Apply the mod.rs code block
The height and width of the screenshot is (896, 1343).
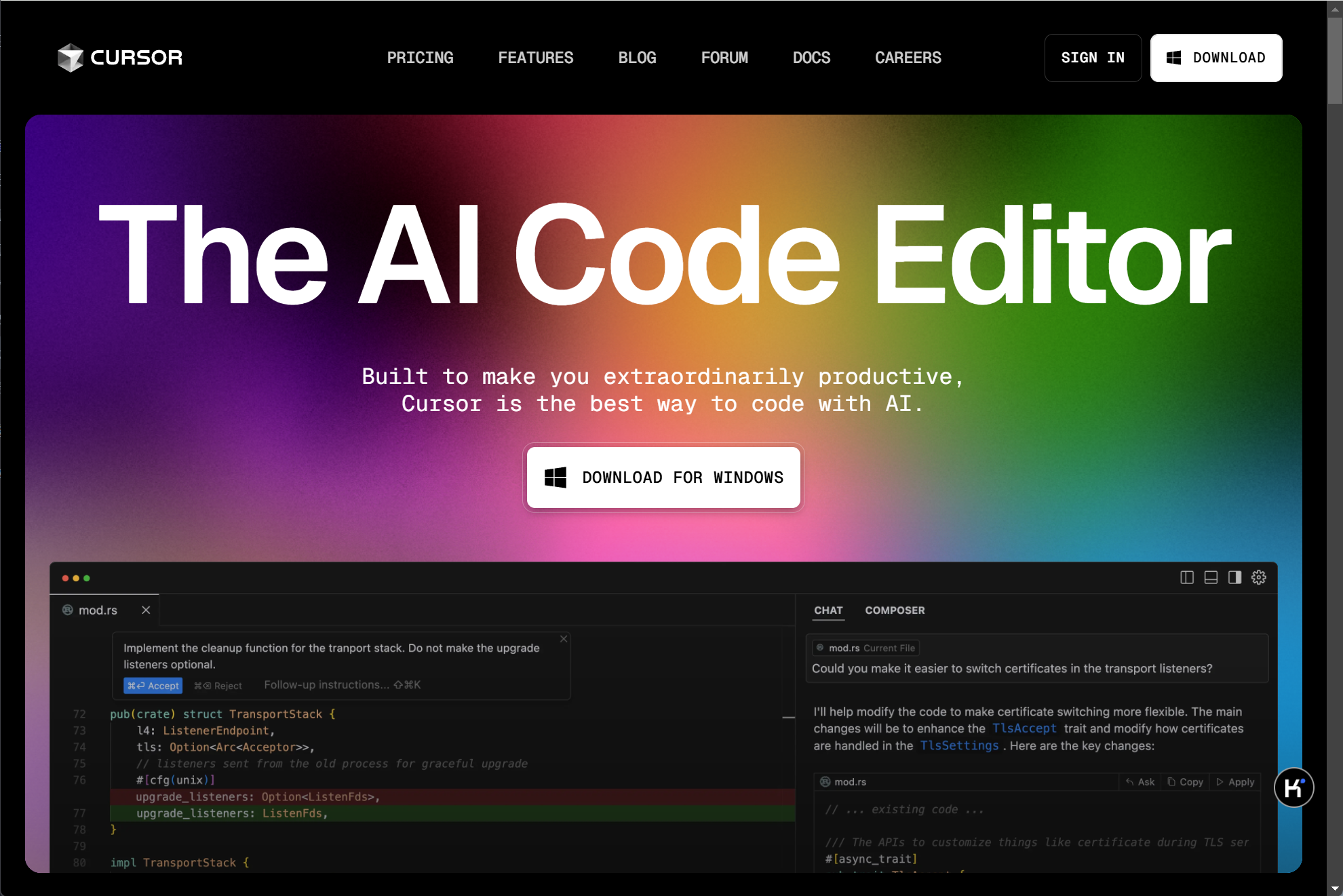click(x=1236, y=782)
